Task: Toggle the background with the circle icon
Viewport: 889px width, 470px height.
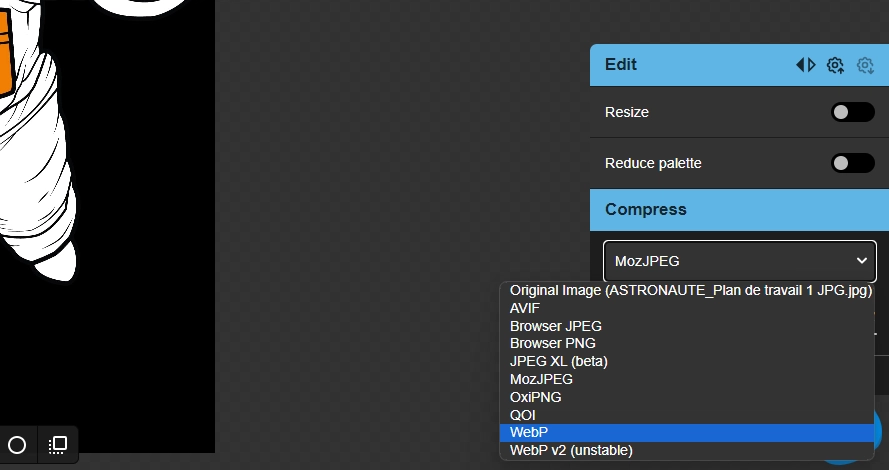Action: (17, 445)
